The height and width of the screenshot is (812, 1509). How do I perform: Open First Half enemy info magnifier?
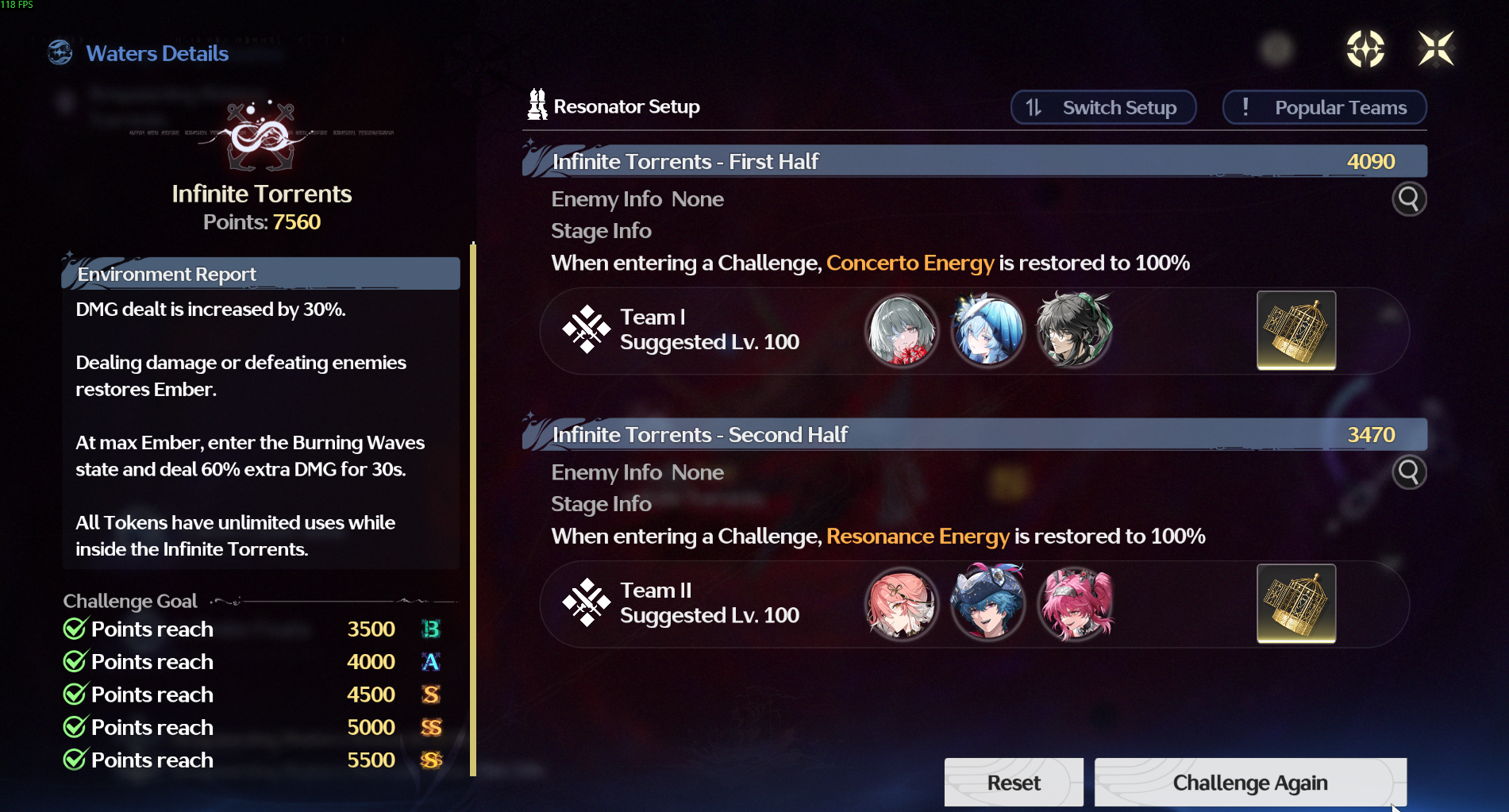[1409, 199]
